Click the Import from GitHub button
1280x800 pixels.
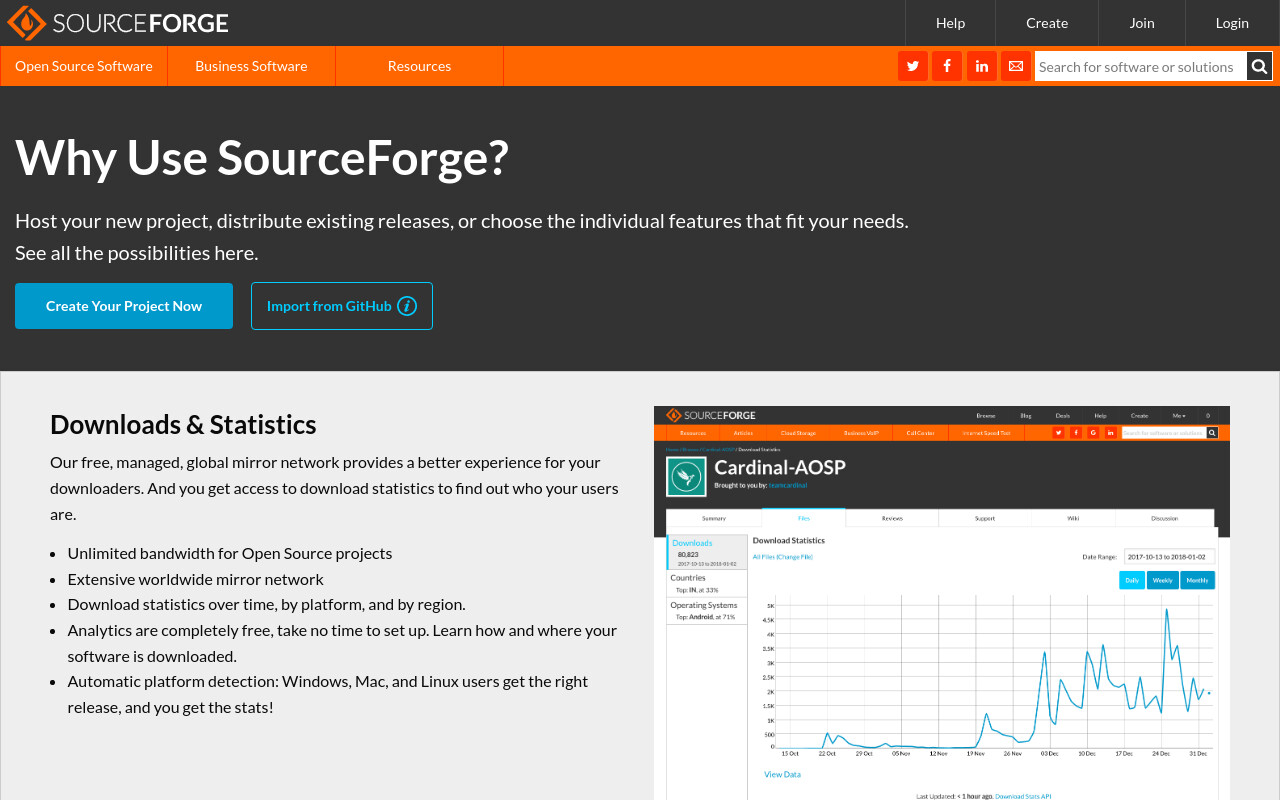pyautogui.click(x=342, y=306)
